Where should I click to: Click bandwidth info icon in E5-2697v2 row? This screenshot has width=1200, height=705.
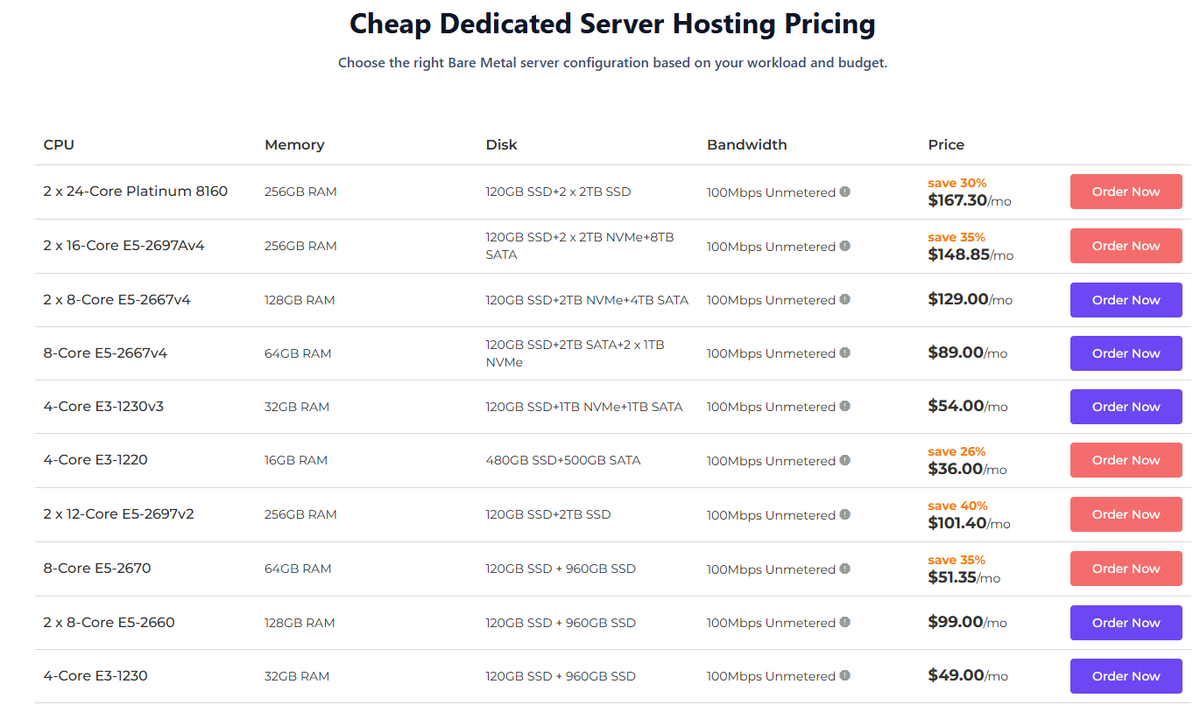pos(845,514)
